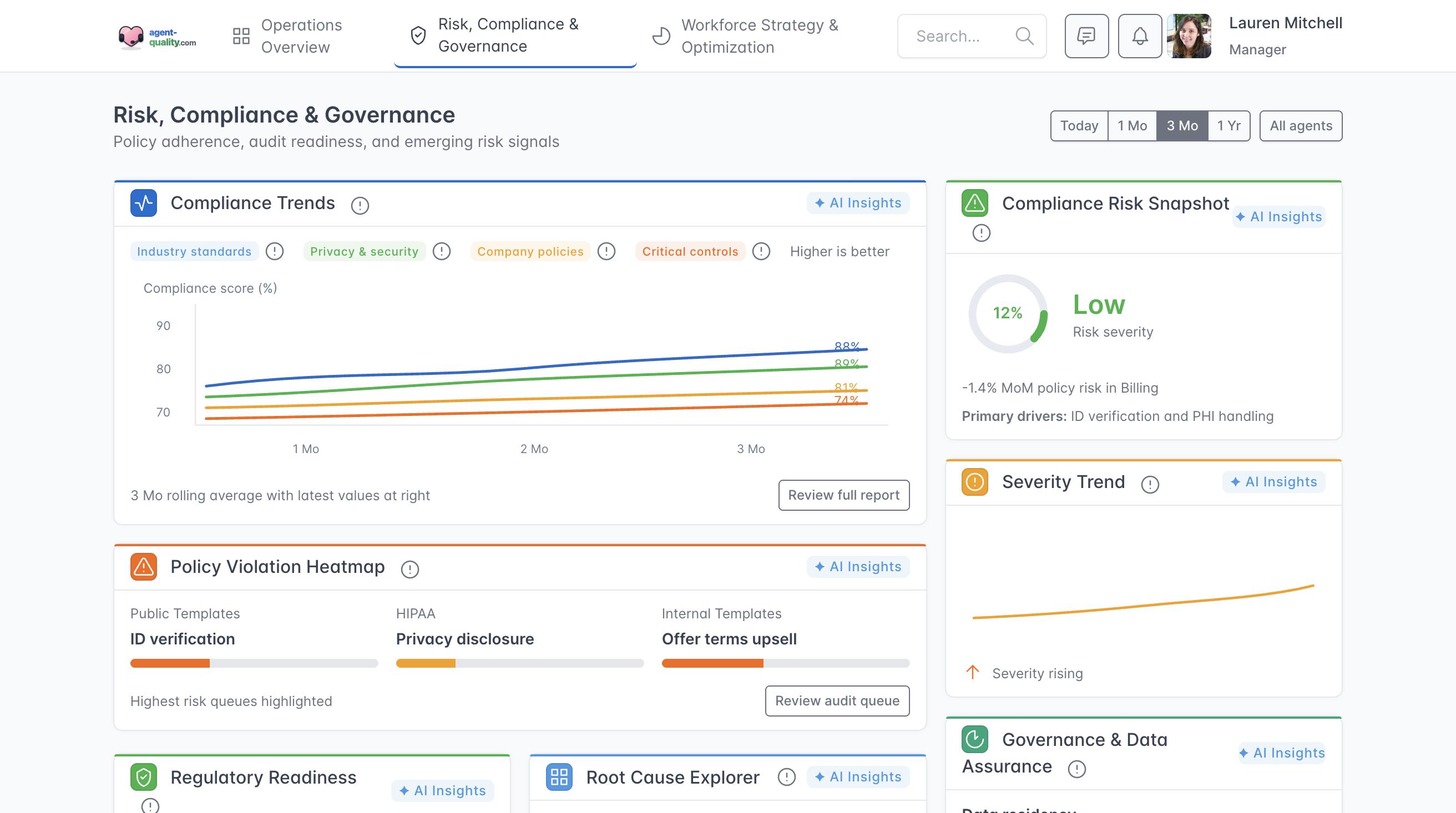Click the agent-quality.com logo
The width and height of the screenshot is (1456, 813).
157,37
